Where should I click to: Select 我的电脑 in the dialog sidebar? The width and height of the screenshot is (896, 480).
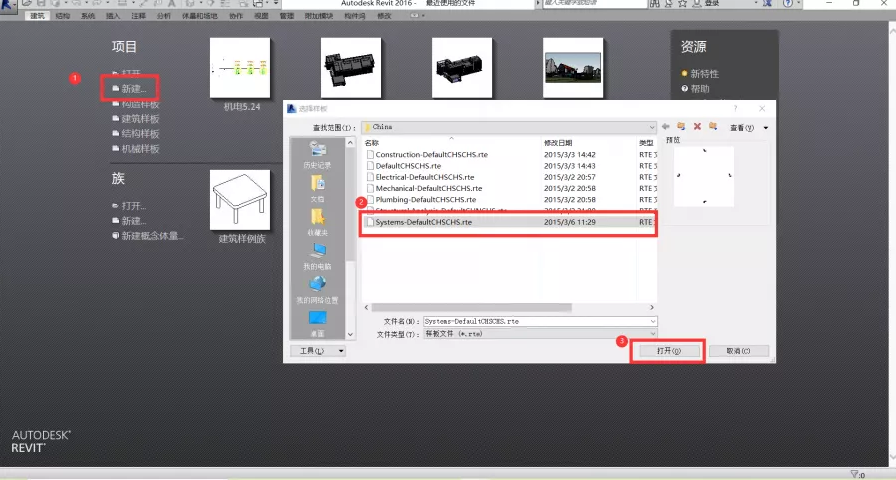(317, 256)
